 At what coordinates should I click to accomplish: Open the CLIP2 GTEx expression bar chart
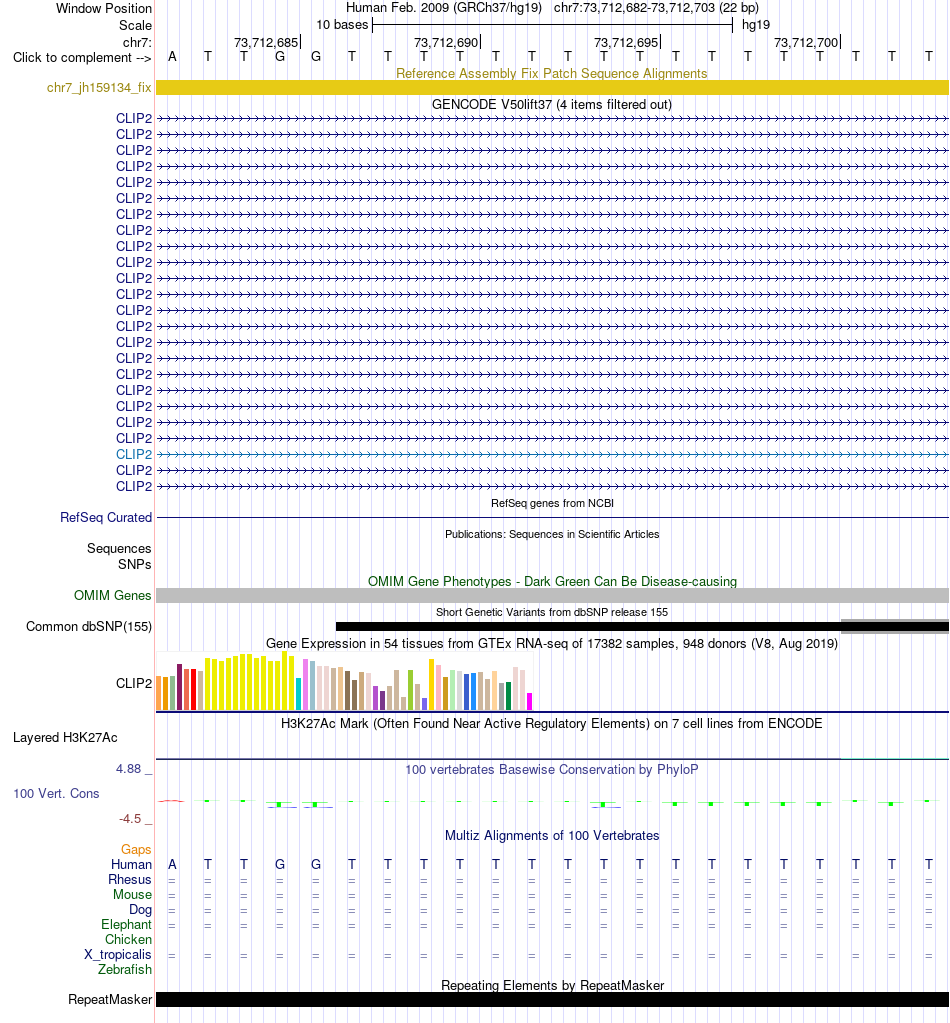click(x=345, y=681)
